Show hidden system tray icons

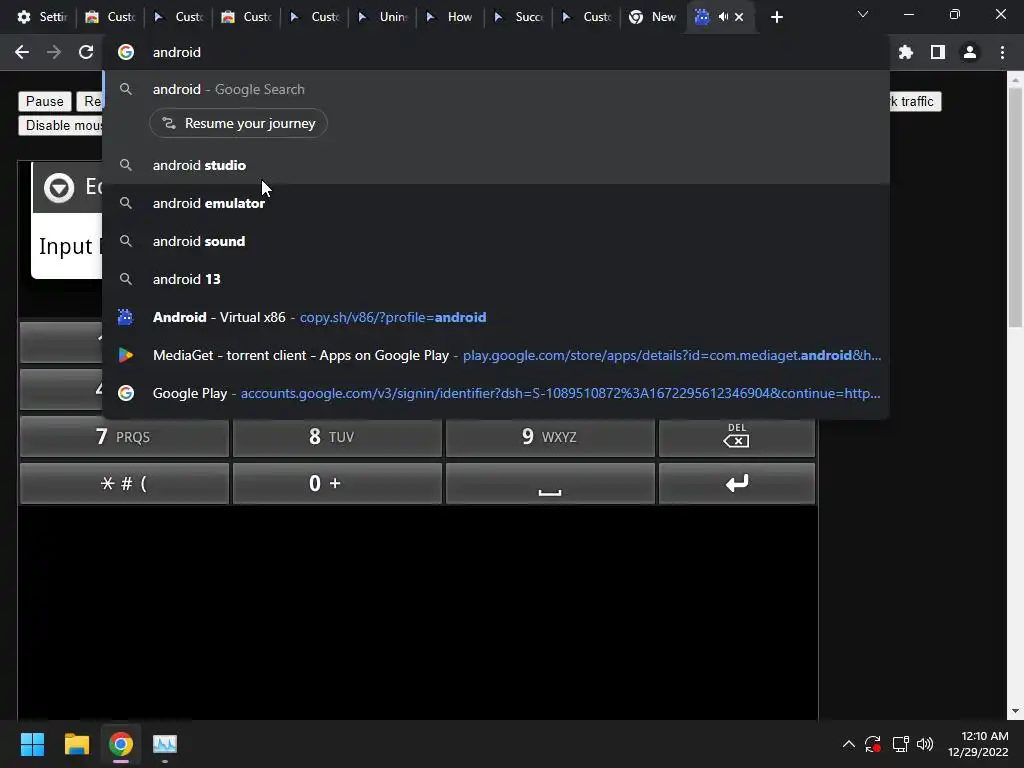(848, 744)
